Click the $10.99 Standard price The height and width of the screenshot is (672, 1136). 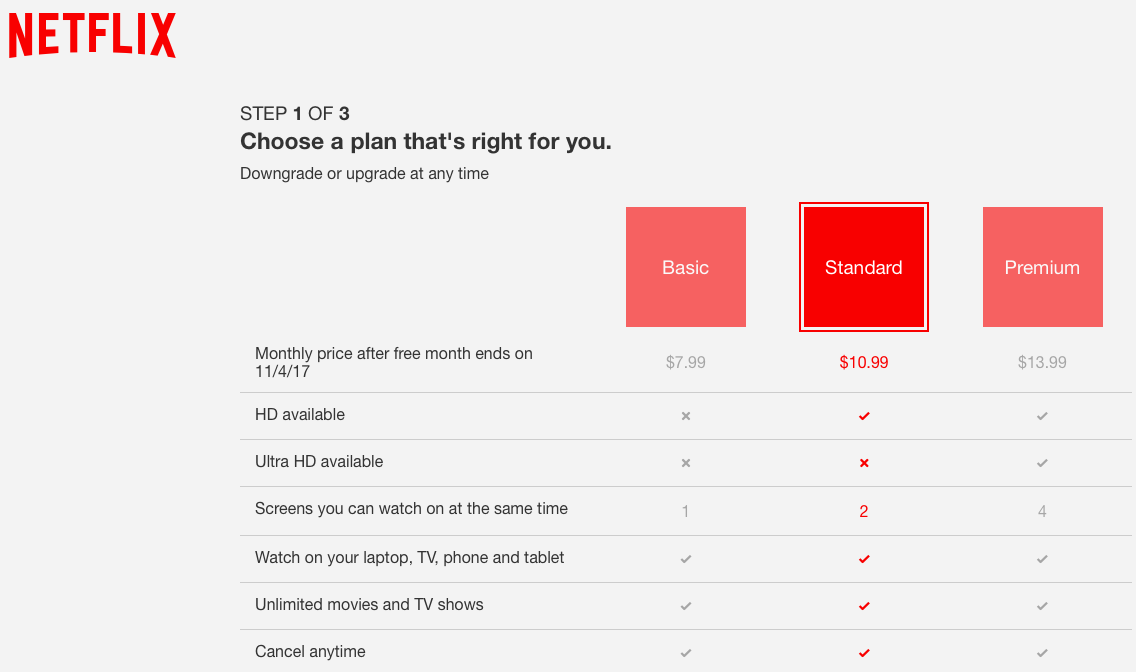[x=863, y=362]
